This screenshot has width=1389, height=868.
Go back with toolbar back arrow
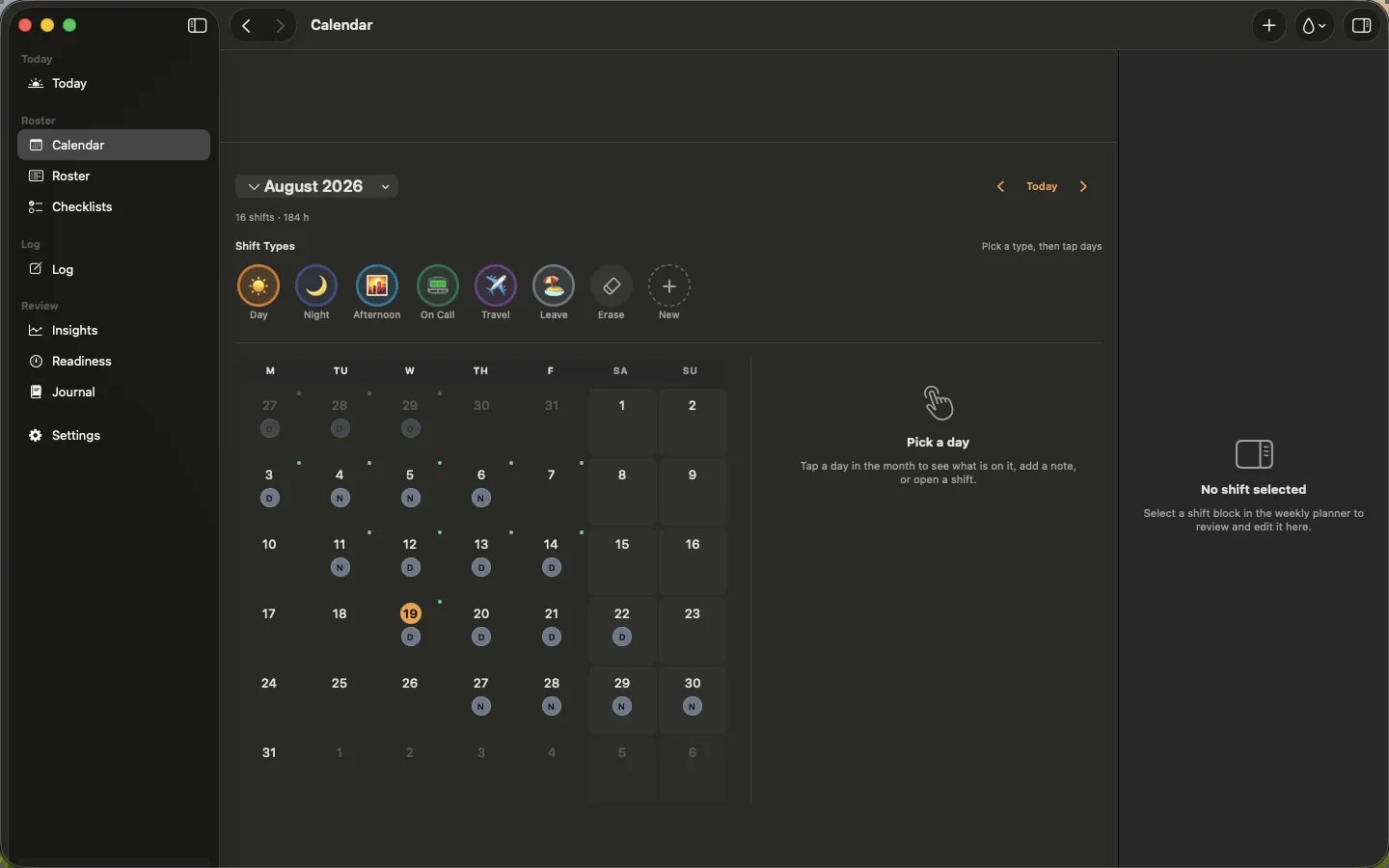coord(247,26)
